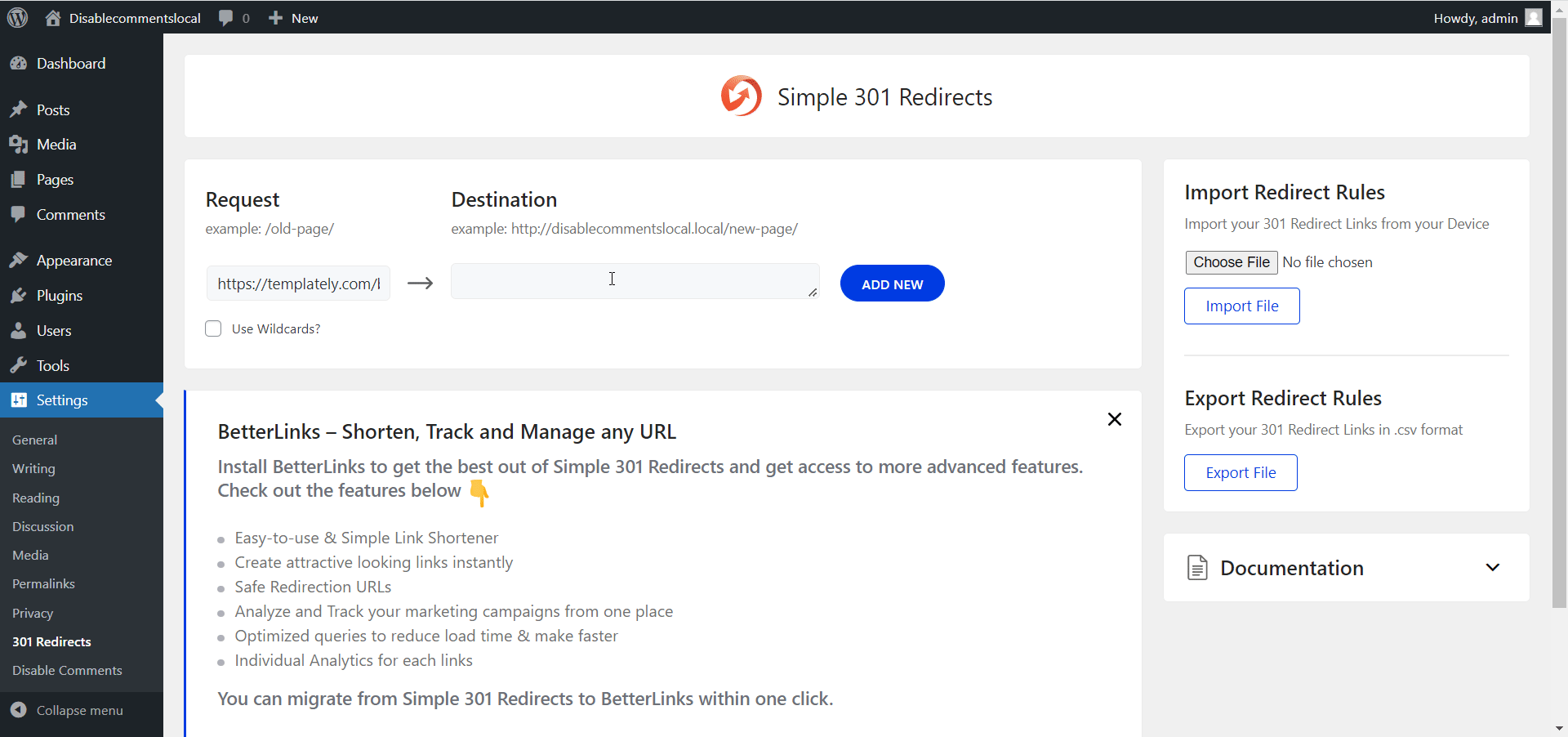This screenshot has height=737, width=1568.
Task: Export redirect rules with Export File
Action: 1240,472
